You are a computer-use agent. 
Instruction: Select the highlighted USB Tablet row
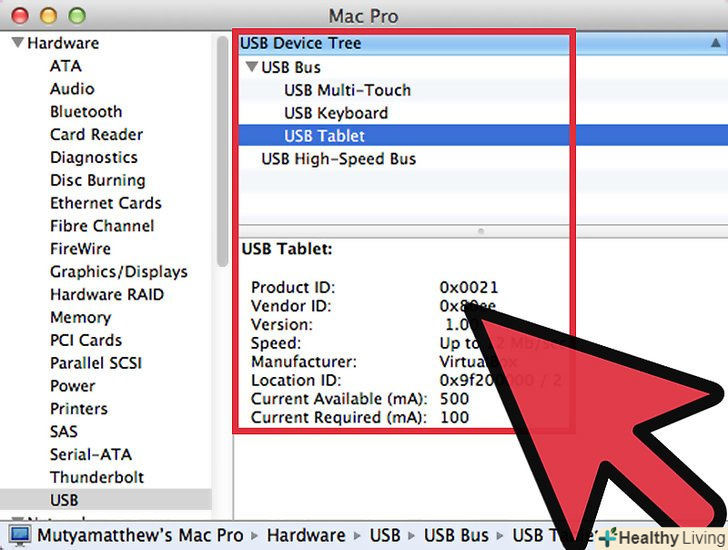[483, 136]
